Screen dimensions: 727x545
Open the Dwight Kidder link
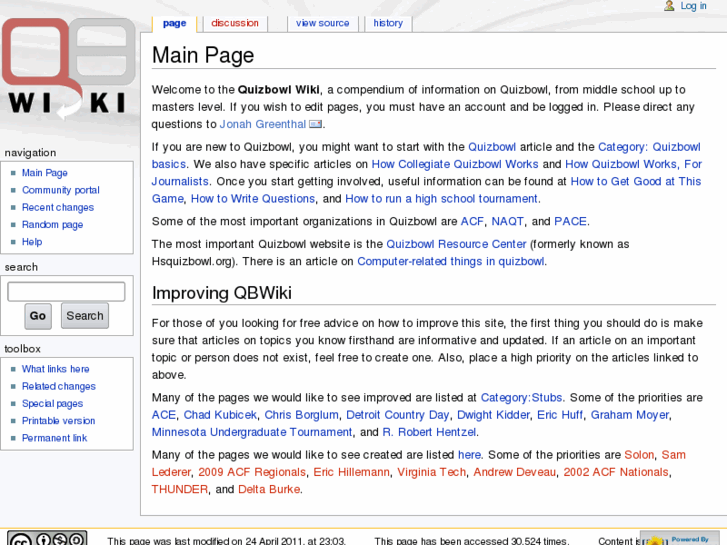pyautogui.click(x=493, y=415)
